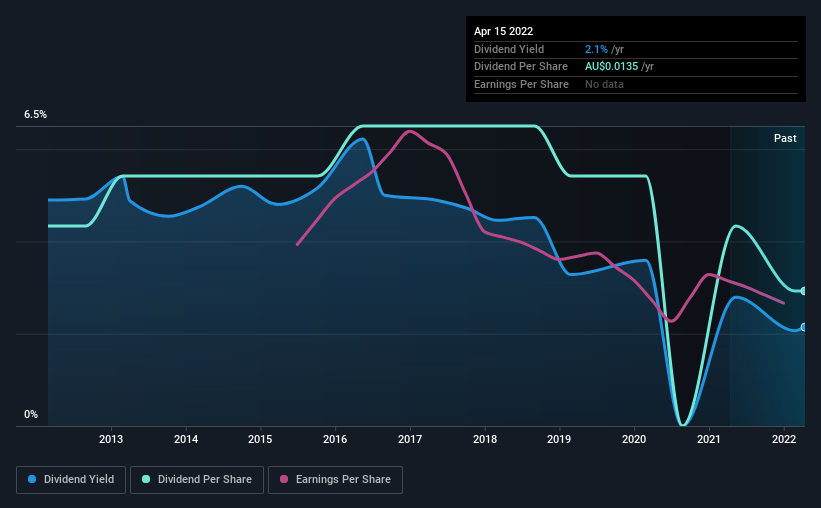Screen dimensions: 821x508
Task: Click the 6.5% y-axis label
Action: coord(35,115)
